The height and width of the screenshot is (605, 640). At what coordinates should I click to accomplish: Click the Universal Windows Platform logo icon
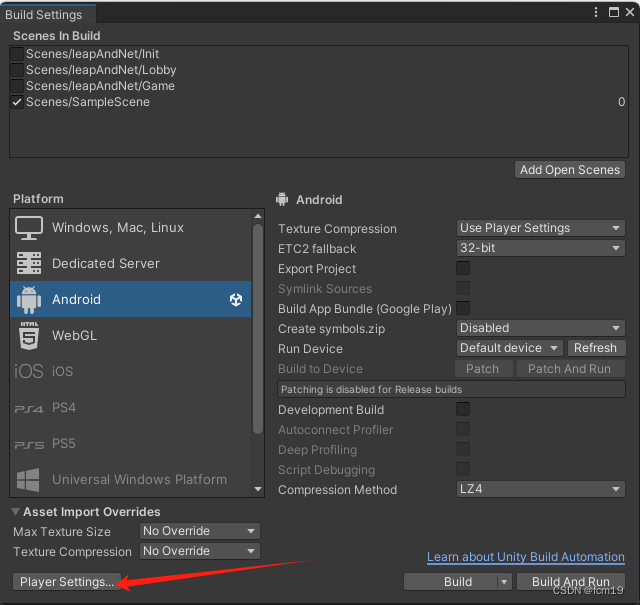point(28,480)
